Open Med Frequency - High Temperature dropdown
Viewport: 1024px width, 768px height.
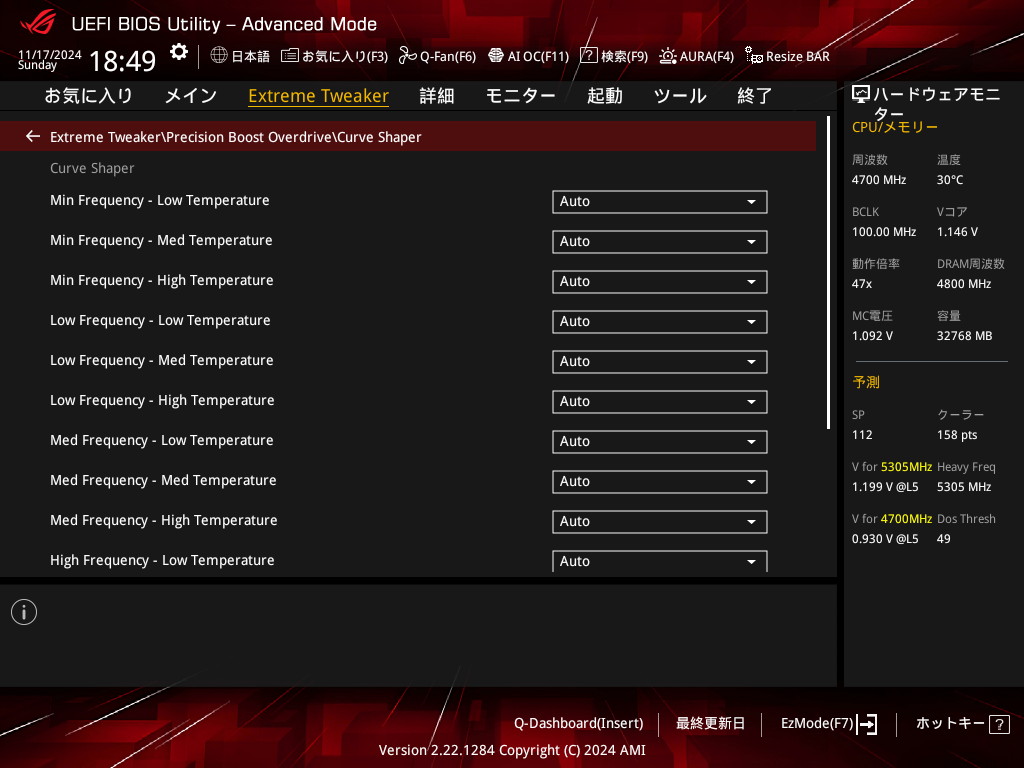click(660, 521)
